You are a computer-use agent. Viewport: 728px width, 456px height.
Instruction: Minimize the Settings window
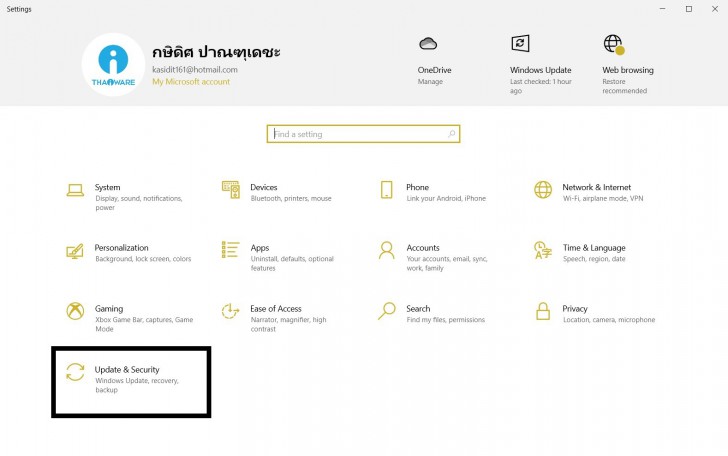(663, 9)
